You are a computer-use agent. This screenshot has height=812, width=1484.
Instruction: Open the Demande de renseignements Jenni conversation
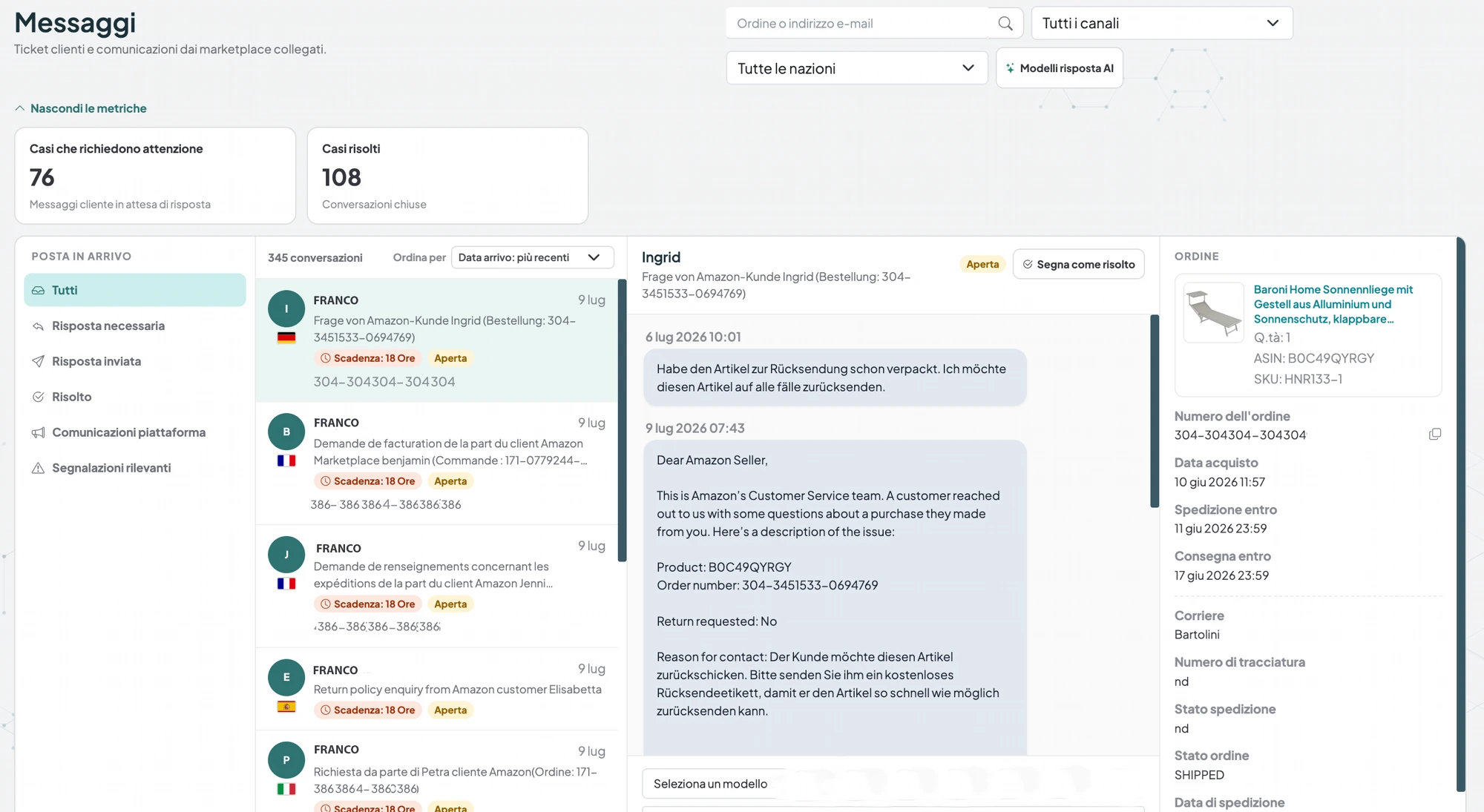click(x=437, y=586)
